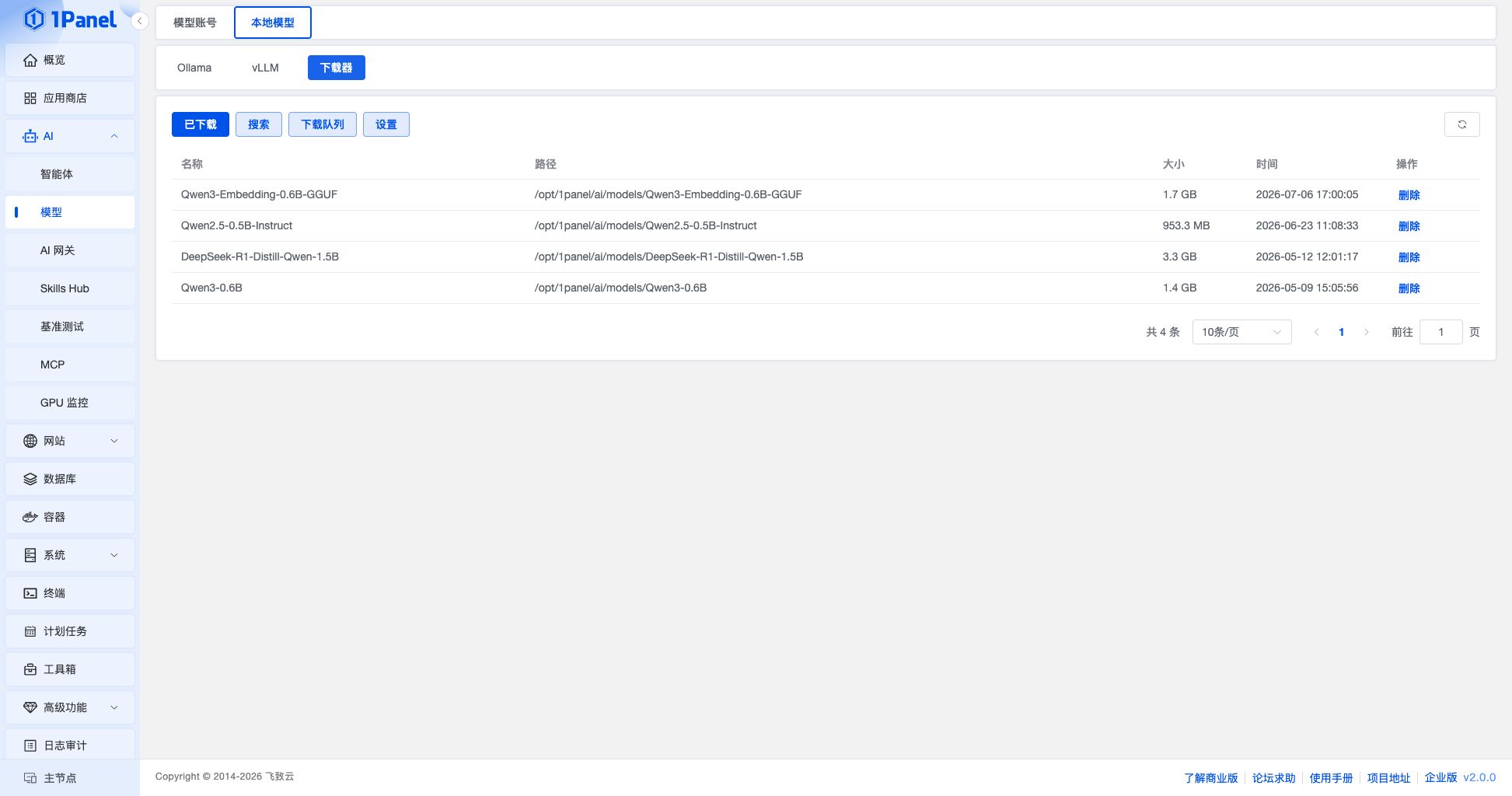Expand the 网站 submenu chevron
Screen dimensions: 1512x796
tap(114, 441)
